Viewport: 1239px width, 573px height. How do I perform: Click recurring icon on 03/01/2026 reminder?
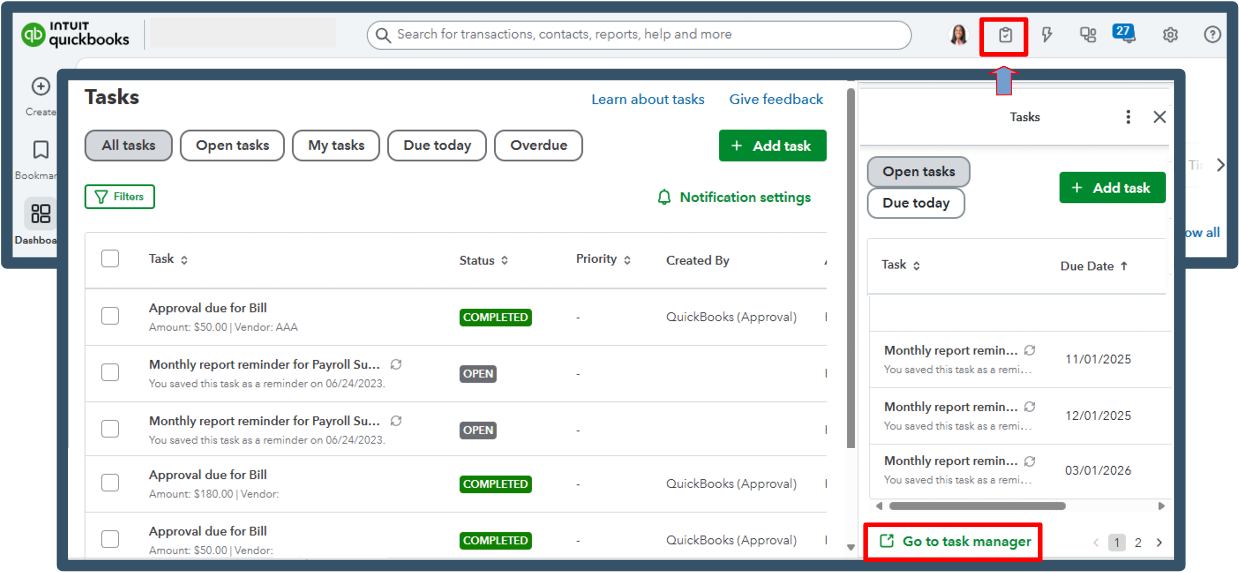click(x=1030, y=461)
